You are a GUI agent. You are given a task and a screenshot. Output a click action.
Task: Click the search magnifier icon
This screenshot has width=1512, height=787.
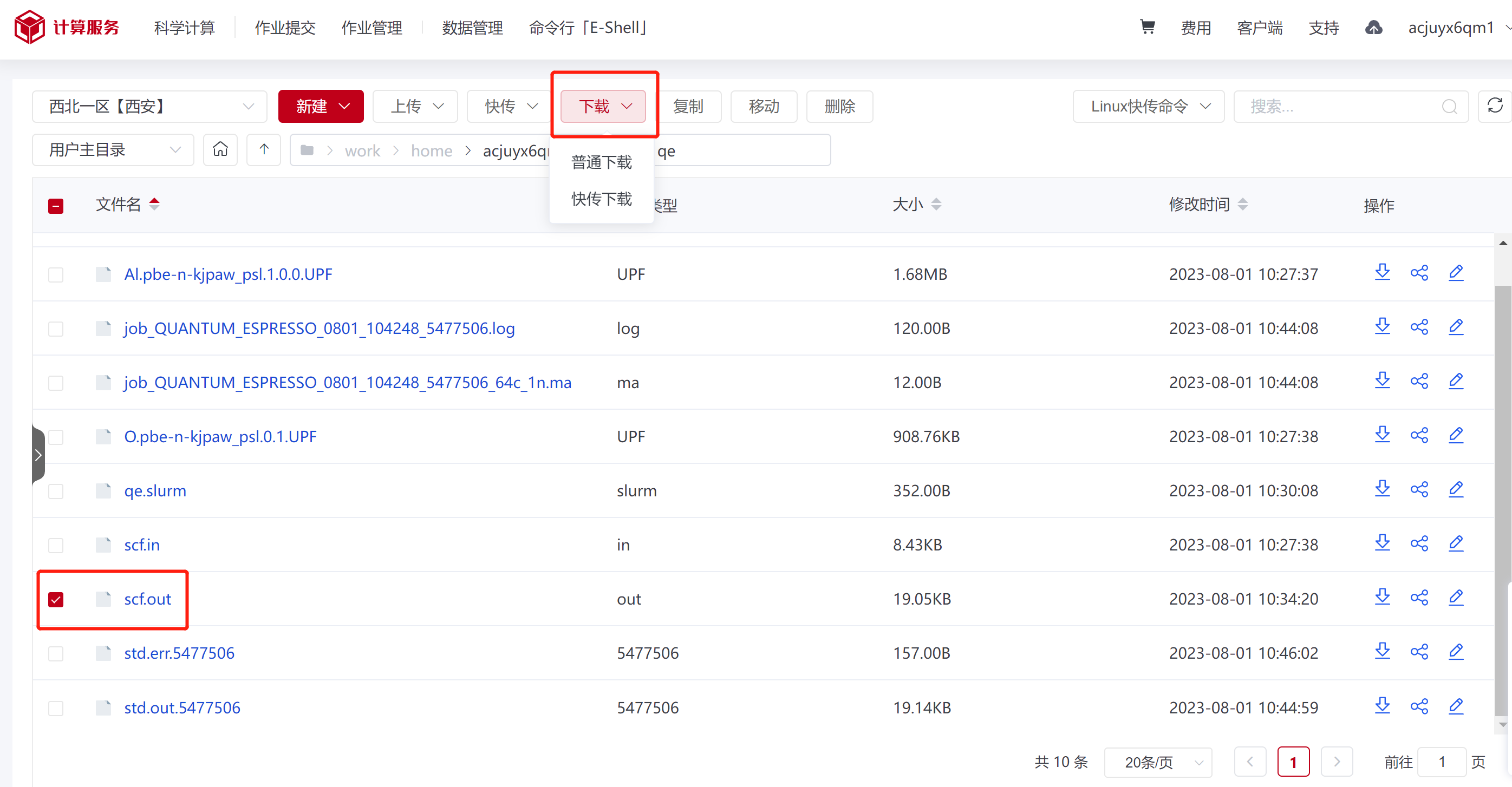(x=1449, y=107)
